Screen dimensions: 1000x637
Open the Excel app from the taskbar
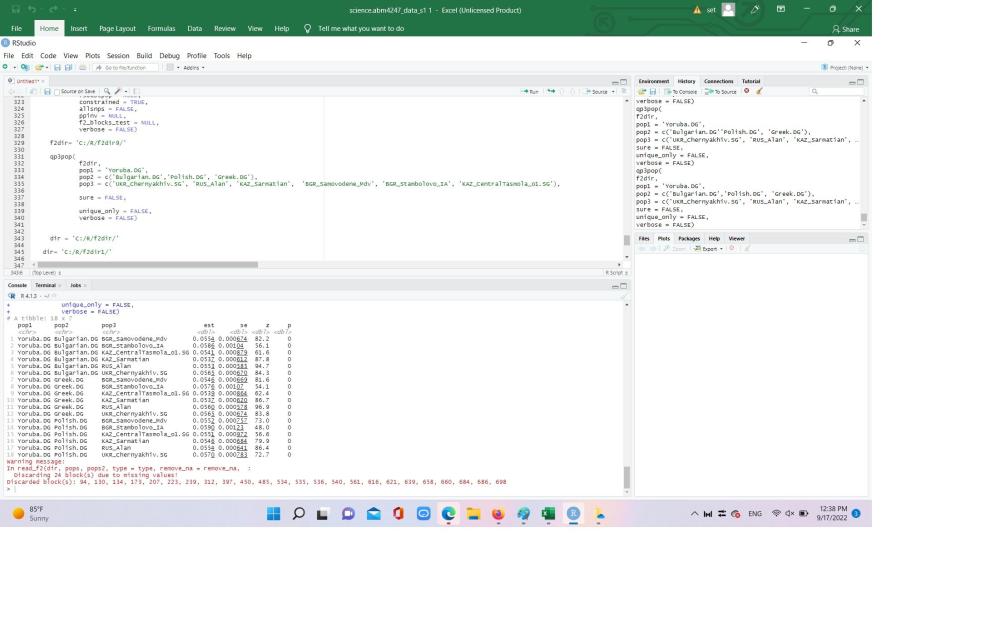click(x=548, y=514)
